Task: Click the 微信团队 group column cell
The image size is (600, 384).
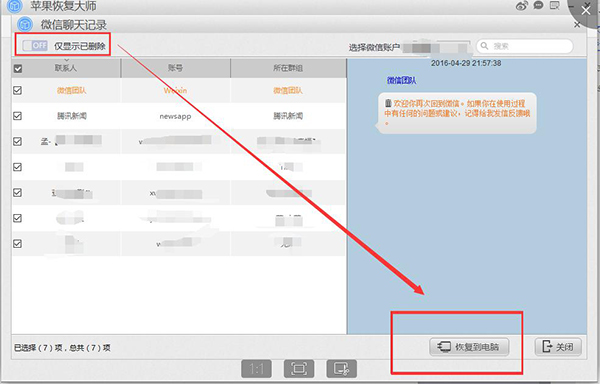Action: pos(288,91)
